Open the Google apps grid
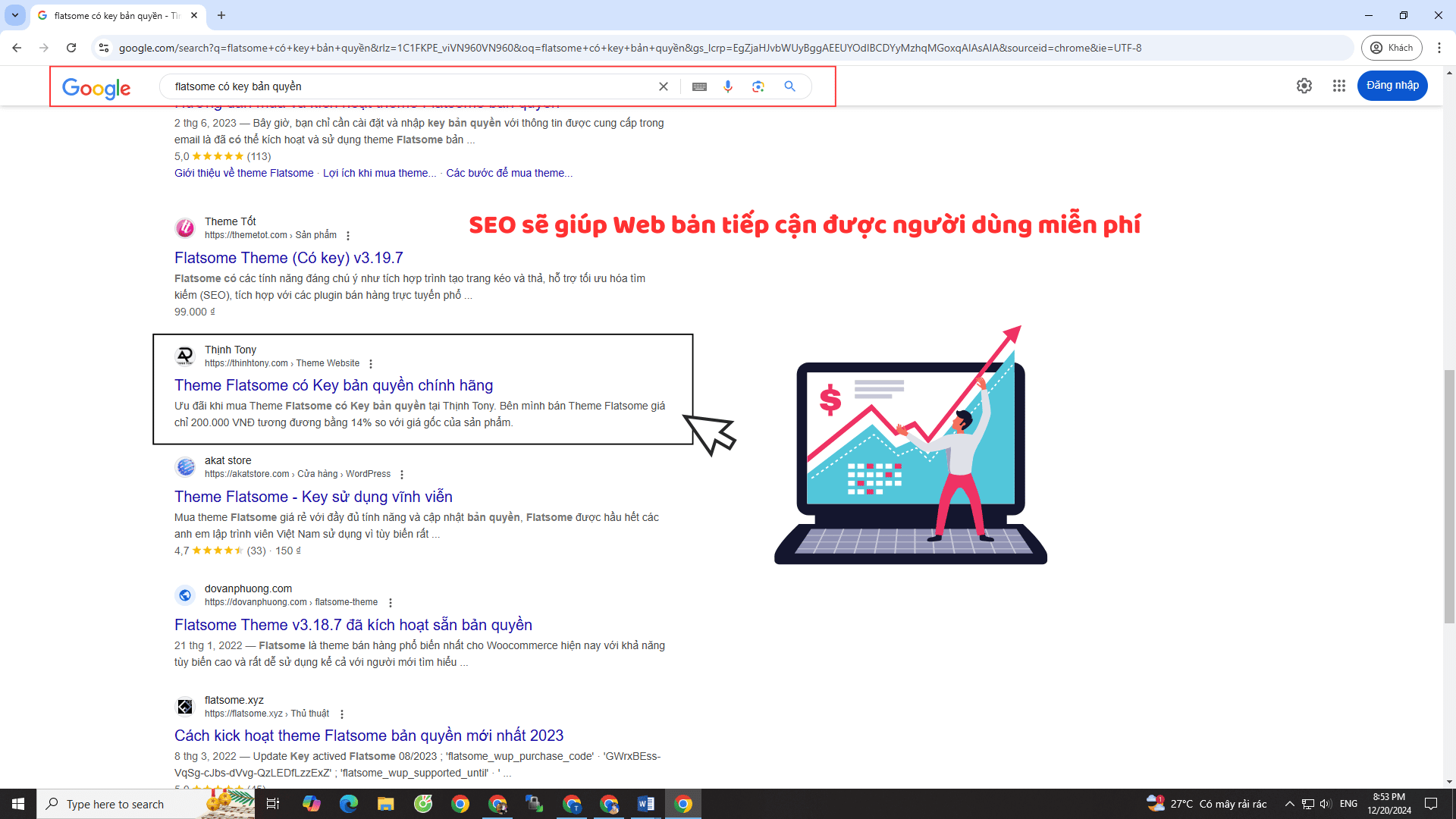1456x819 pixels. point(1338,86)
